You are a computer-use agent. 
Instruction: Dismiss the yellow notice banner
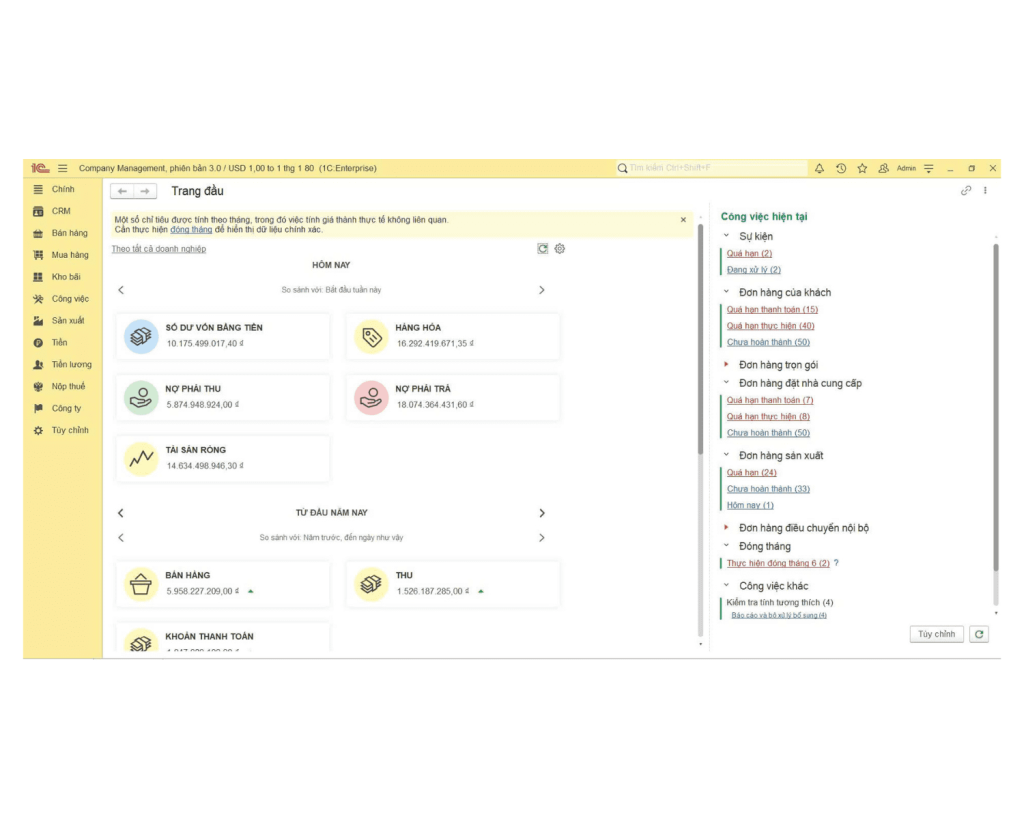(x=684, y=220)
